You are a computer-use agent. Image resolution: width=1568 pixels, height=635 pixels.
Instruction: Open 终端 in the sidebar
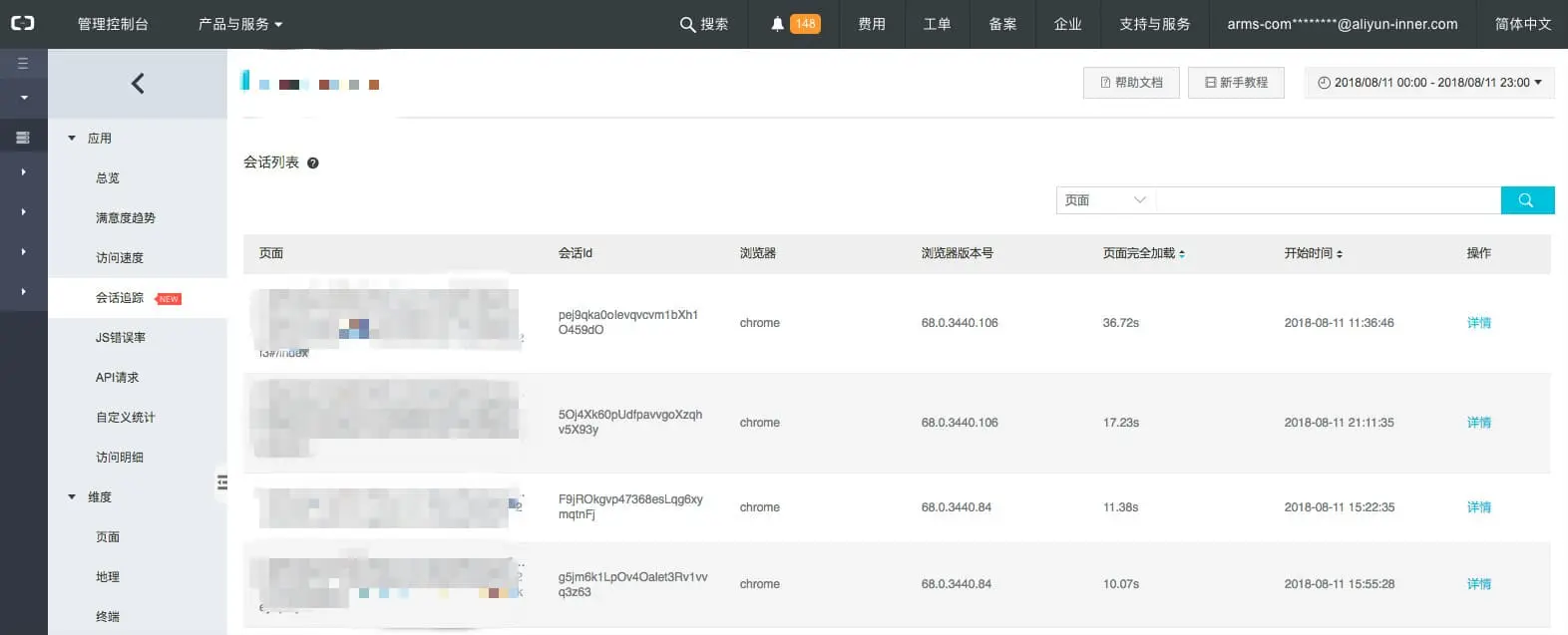(x=108, y=617)
